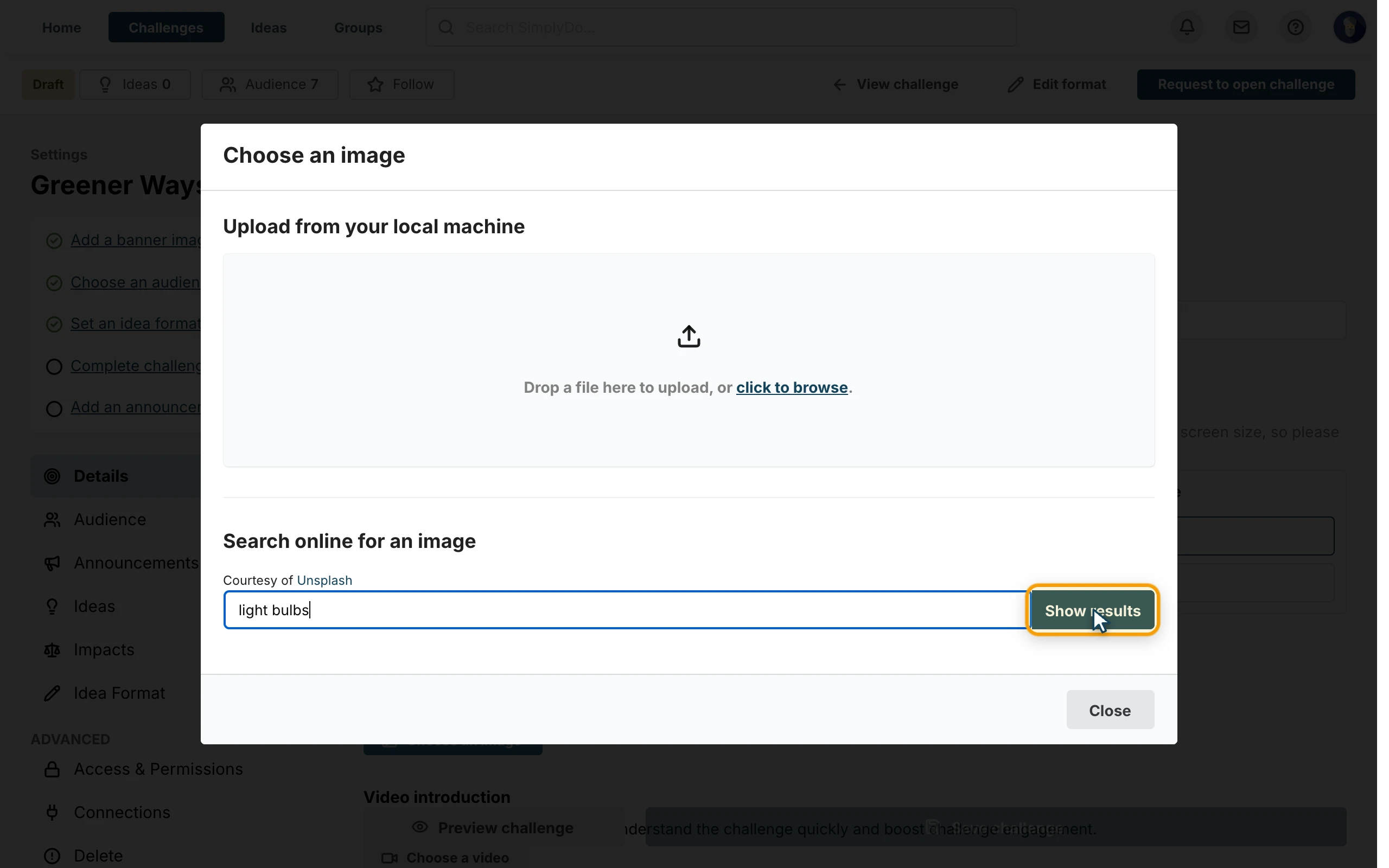Click the Idea Format pencil icon
This screenshot has width=1389, height=868.
[x=52, y=693]
